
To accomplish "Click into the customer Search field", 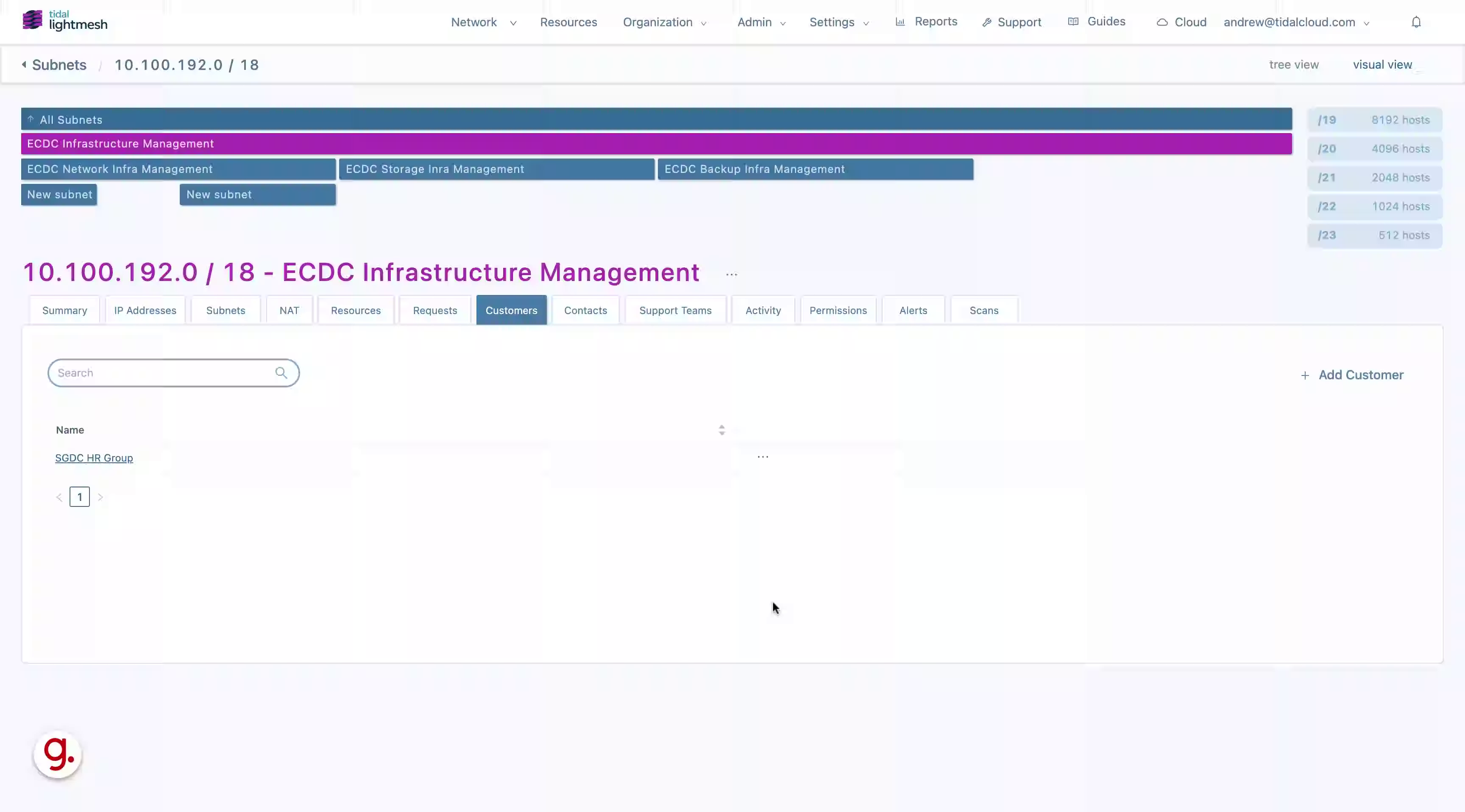I will 162,373.
